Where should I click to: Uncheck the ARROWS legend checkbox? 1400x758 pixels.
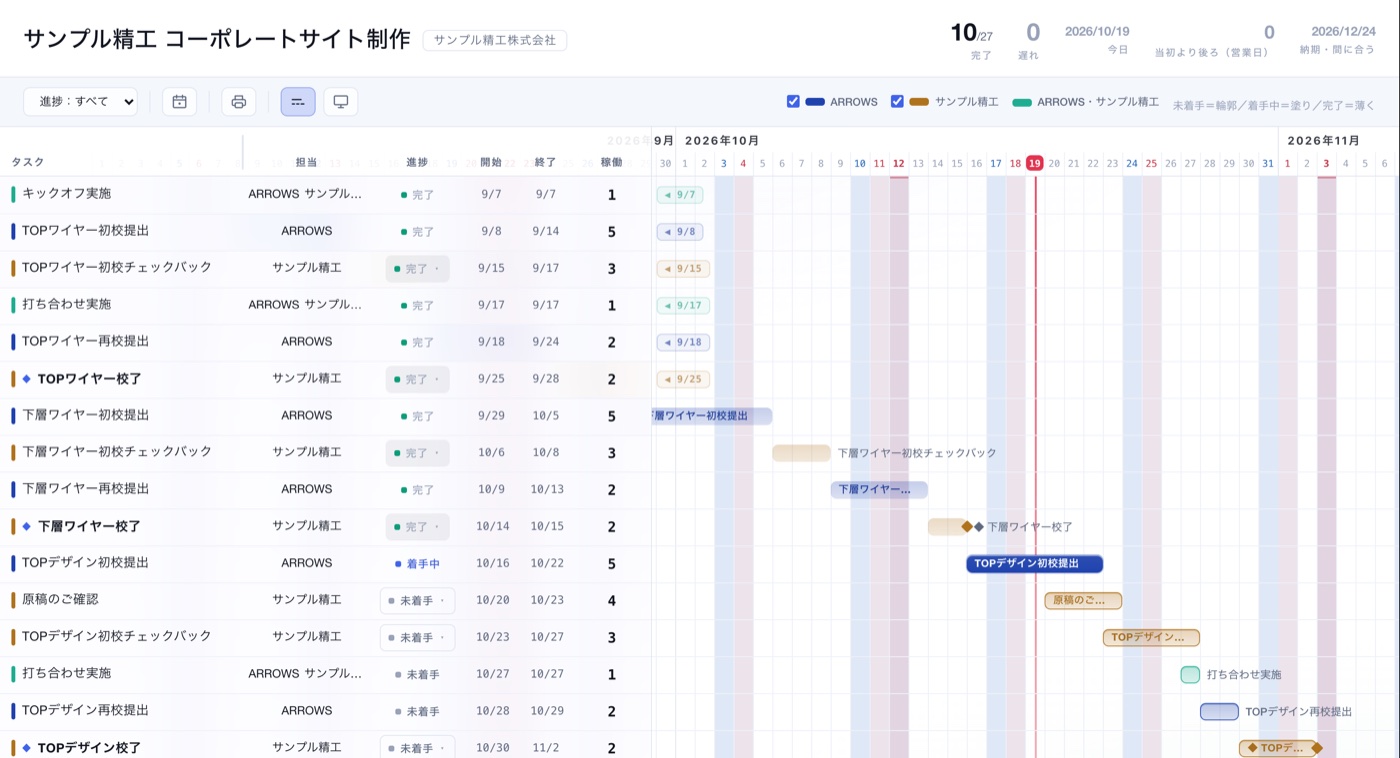(x=793, y=102)
